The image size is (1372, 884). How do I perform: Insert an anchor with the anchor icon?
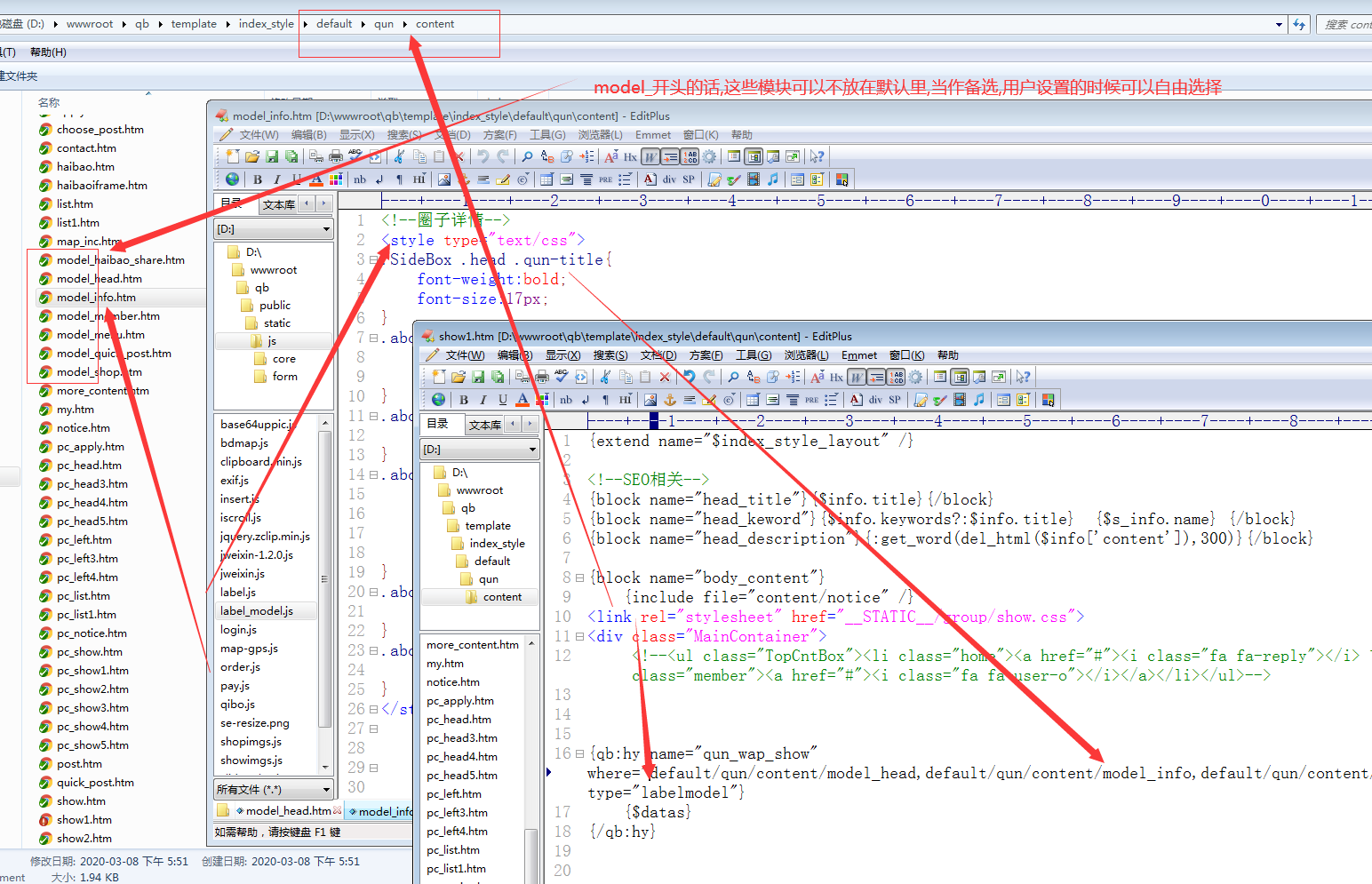point(670,400)
